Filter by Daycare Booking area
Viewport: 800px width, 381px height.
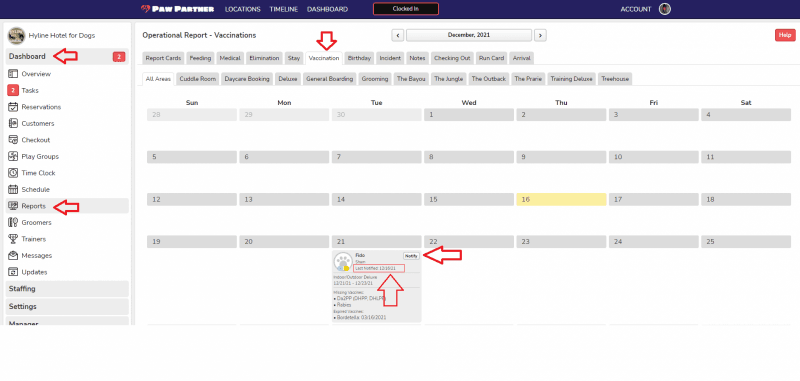click(247, 79)
